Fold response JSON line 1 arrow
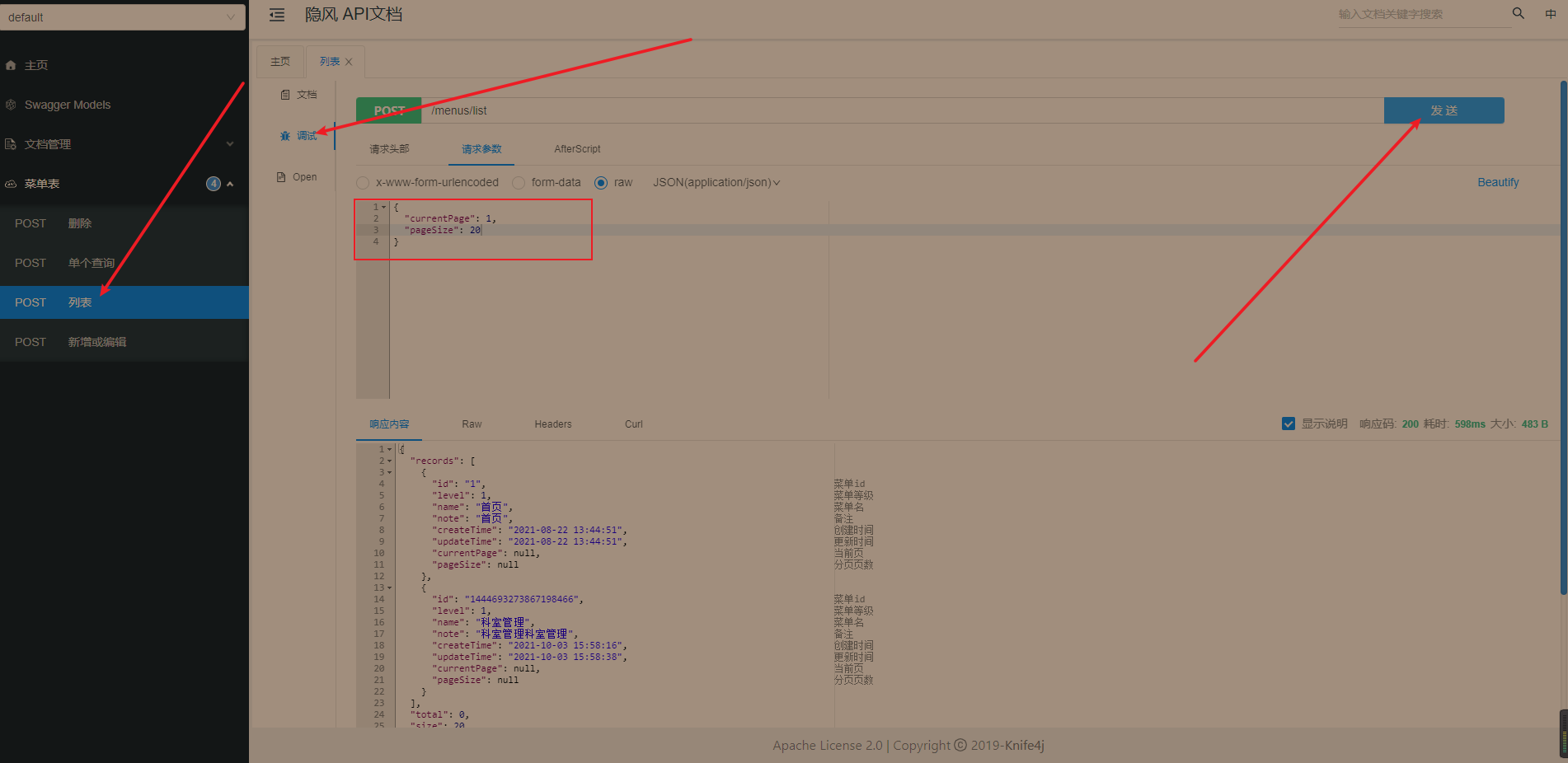The height and width of the screenshot is (763, 1568). tap(390, 449)
